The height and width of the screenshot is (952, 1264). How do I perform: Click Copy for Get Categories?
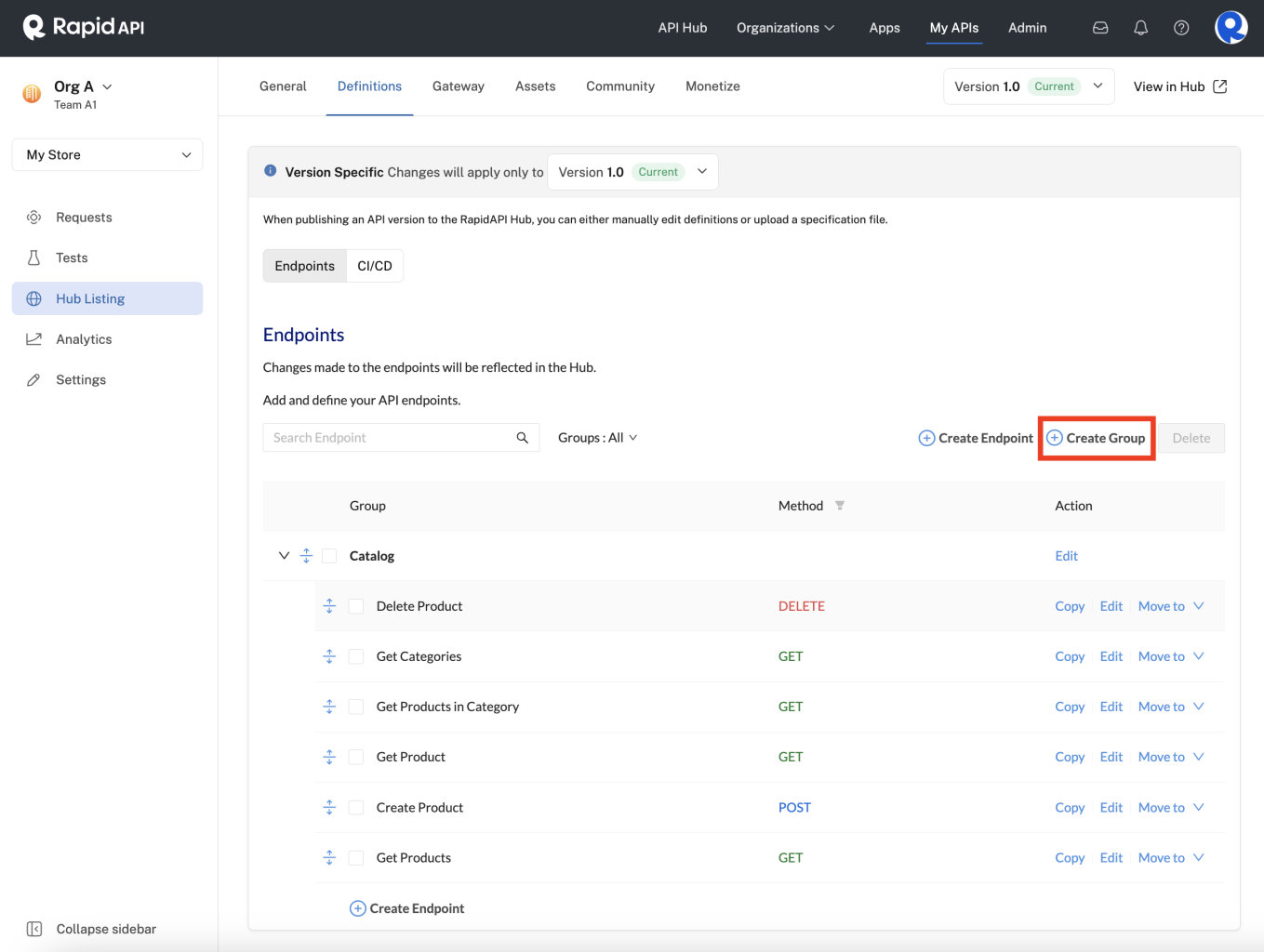[1070, 656]
